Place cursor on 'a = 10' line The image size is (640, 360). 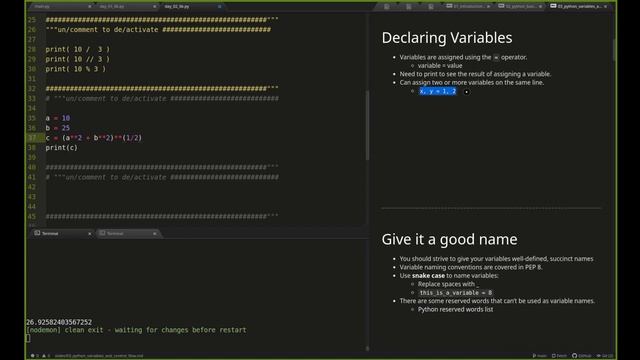pyautogui.click(x=58, y=118)
